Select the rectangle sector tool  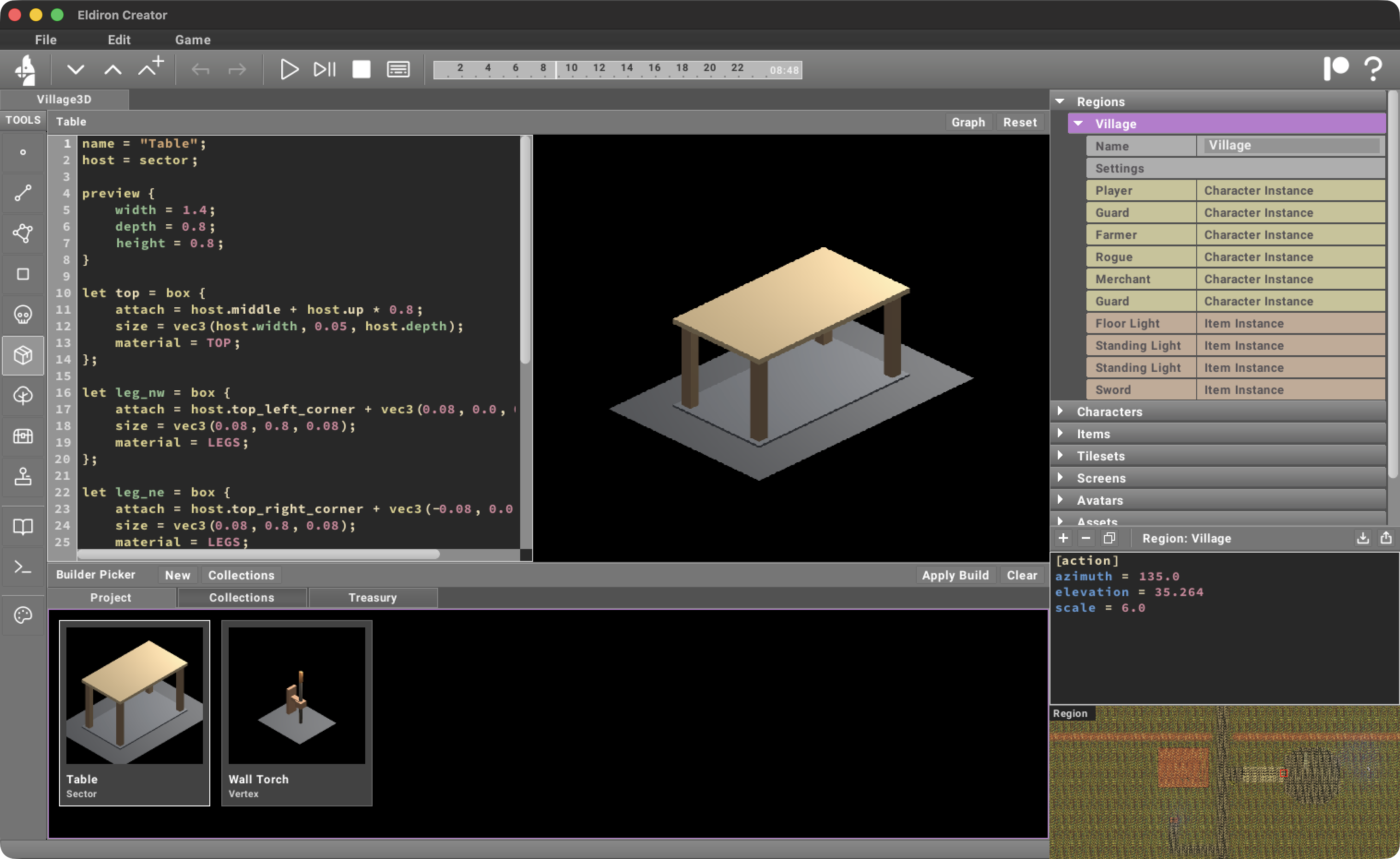tap(23, 274)
